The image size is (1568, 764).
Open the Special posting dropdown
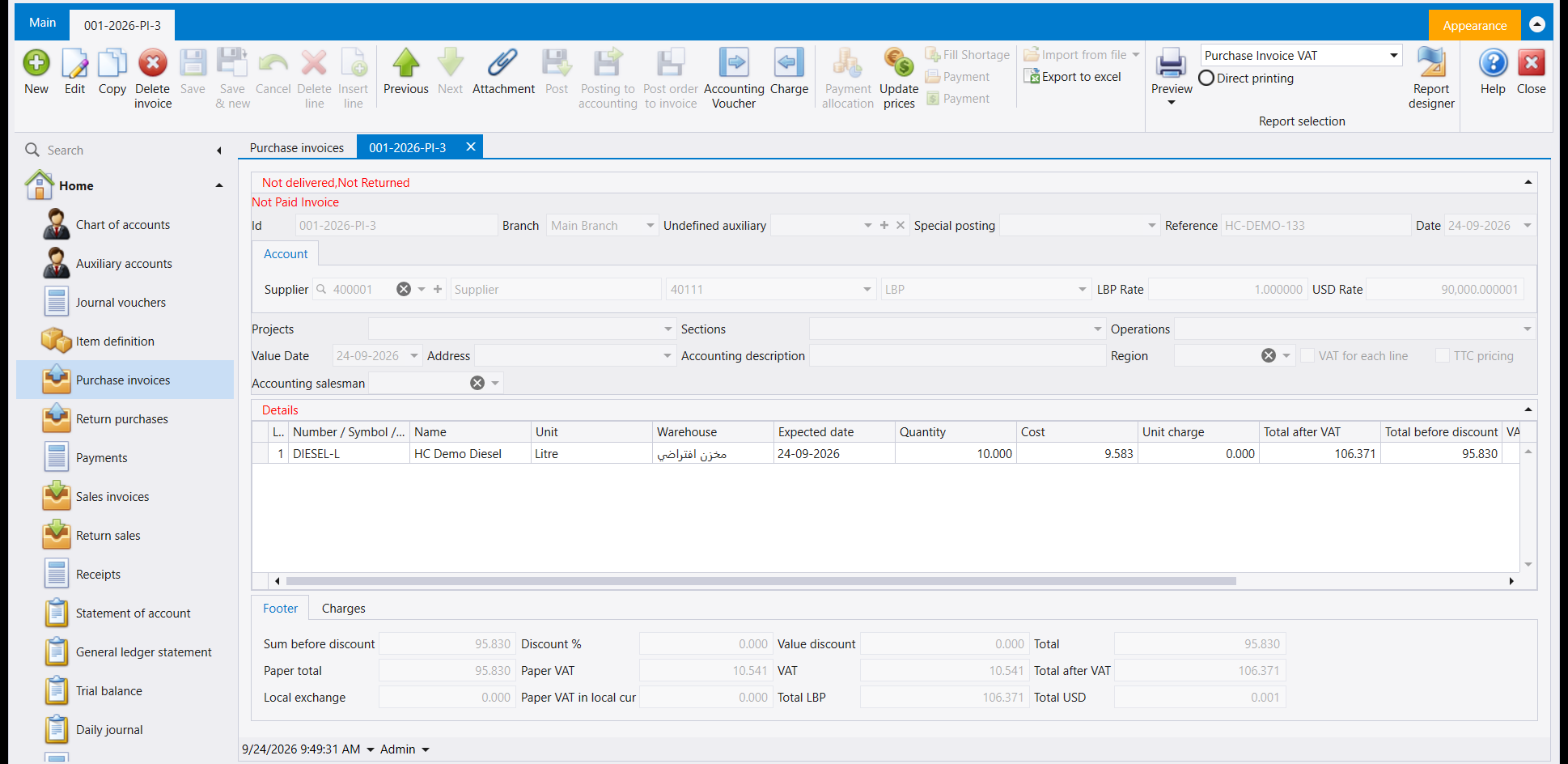click(1152, 226)
